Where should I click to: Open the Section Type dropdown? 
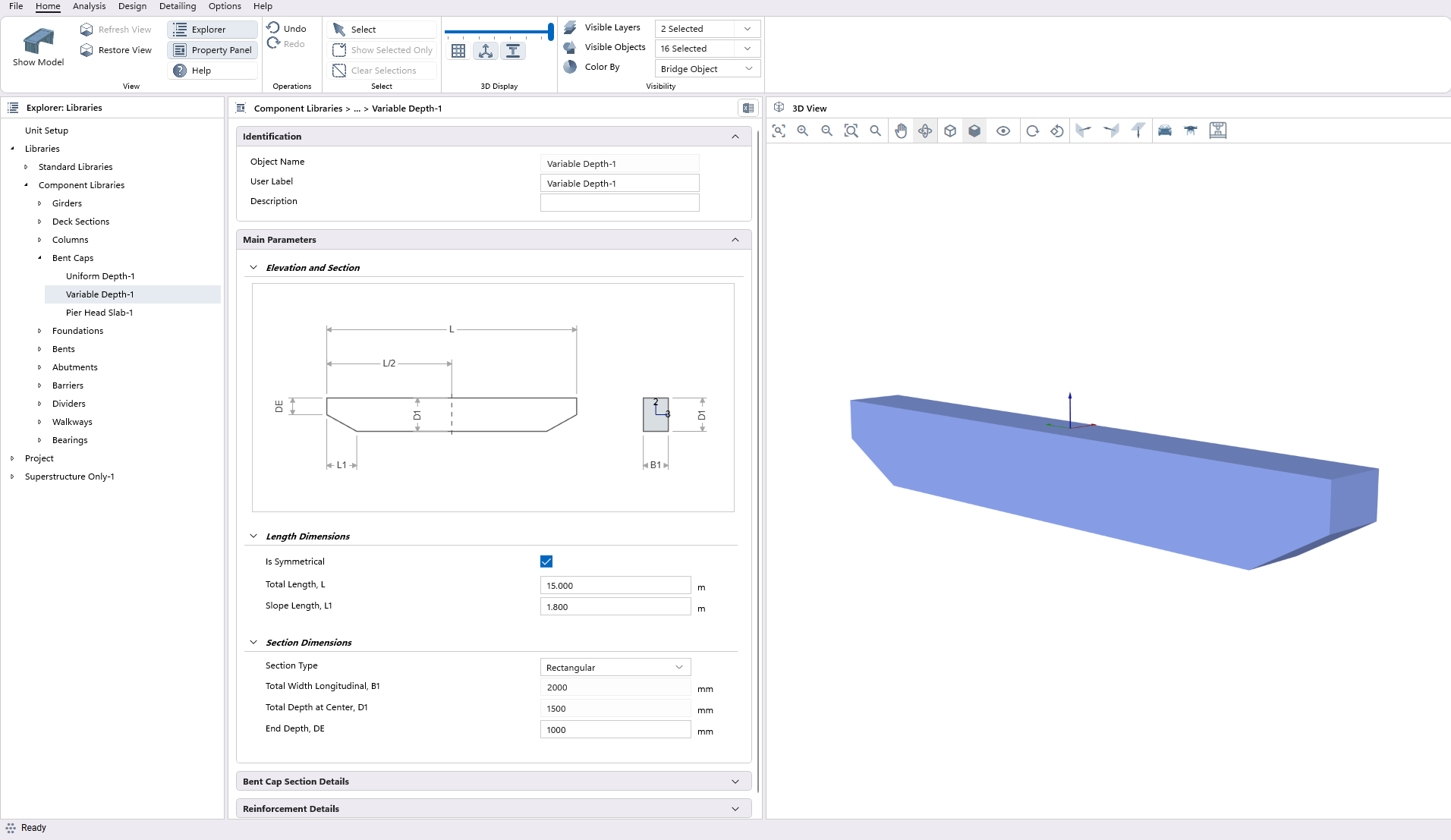tap(615, 666)
